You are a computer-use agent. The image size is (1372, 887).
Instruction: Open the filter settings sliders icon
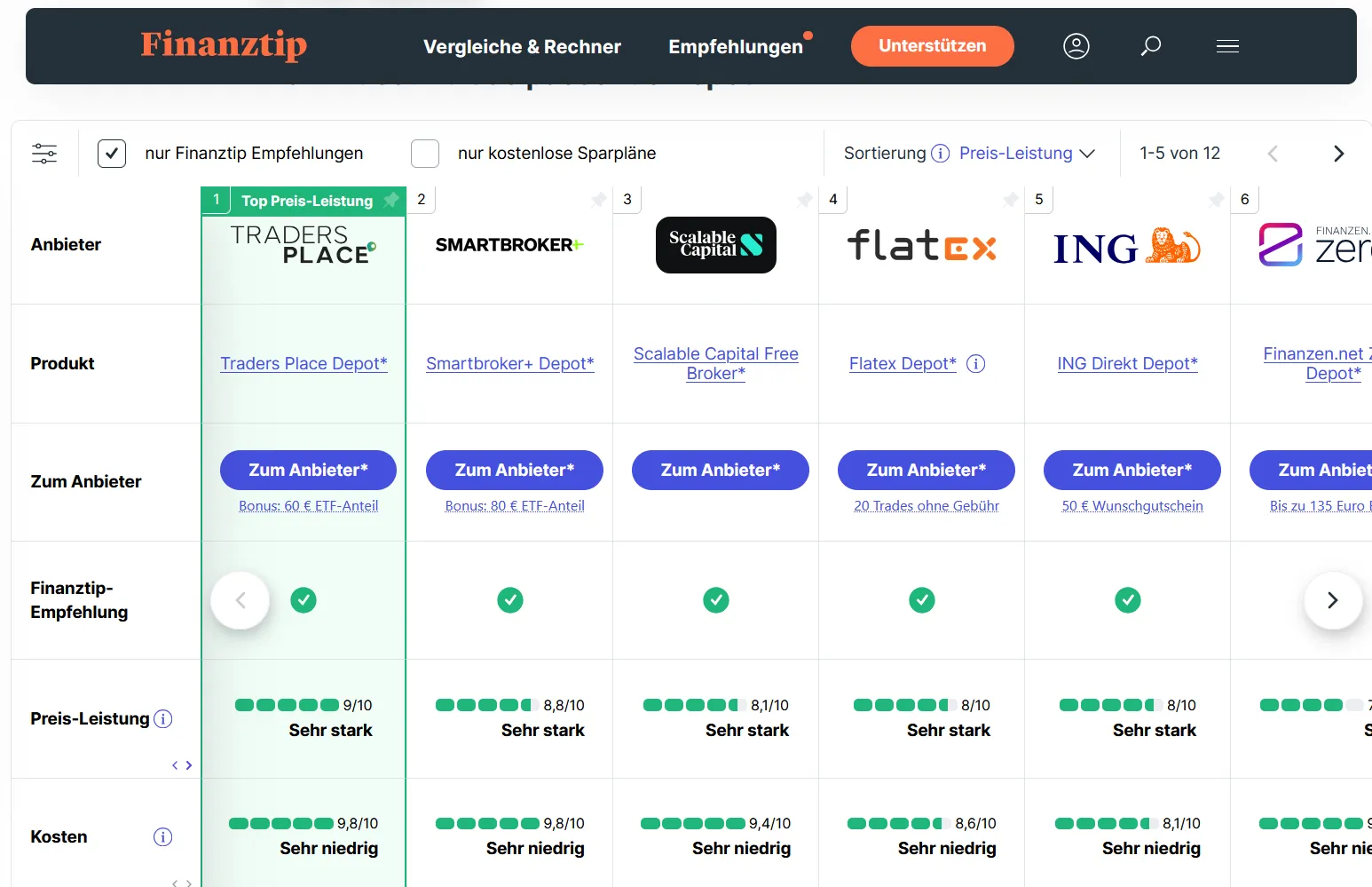click(44, 154)
